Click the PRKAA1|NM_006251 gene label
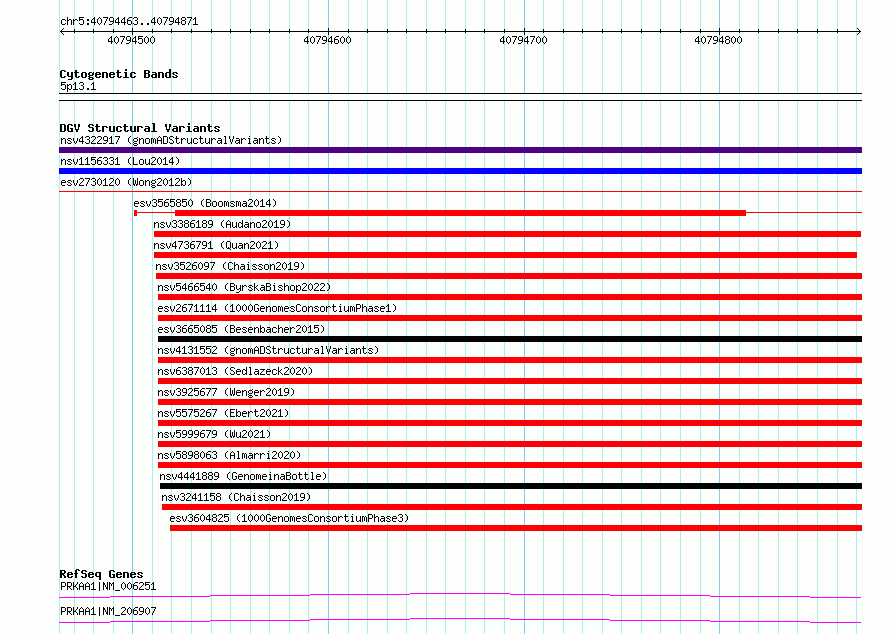 (108, 586)
